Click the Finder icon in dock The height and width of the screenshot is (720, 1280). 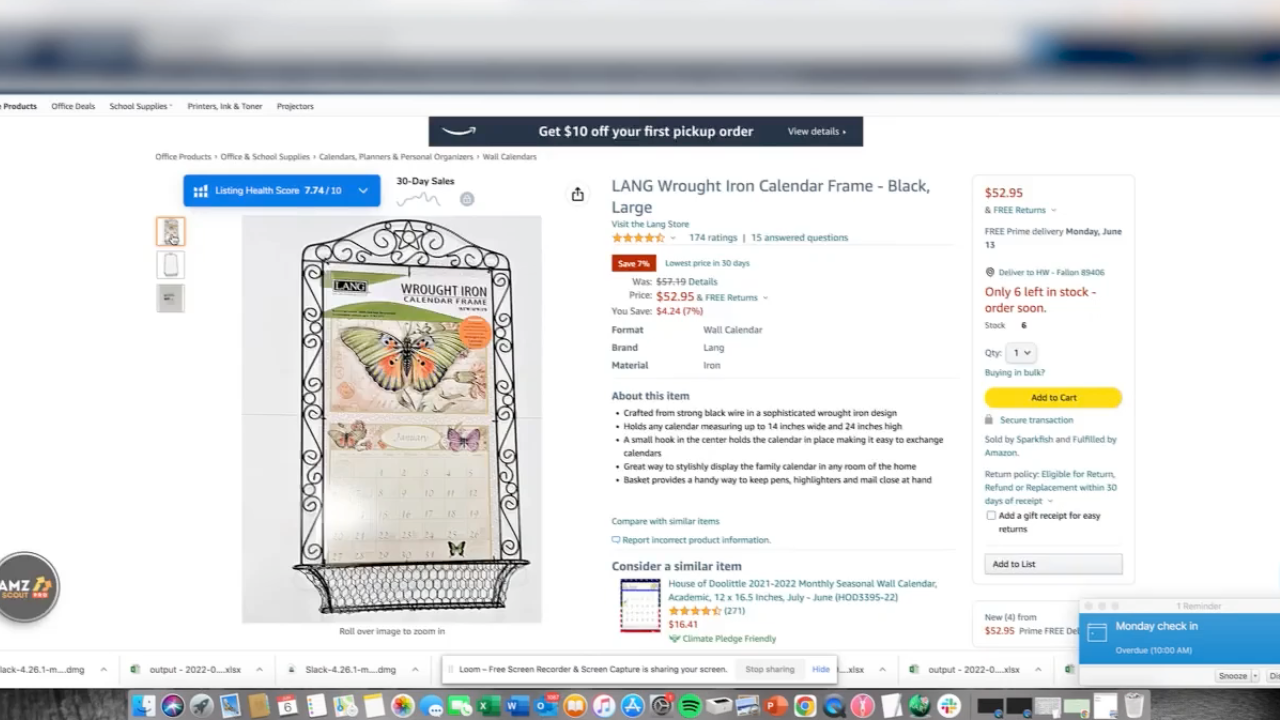tap(144, 706)
